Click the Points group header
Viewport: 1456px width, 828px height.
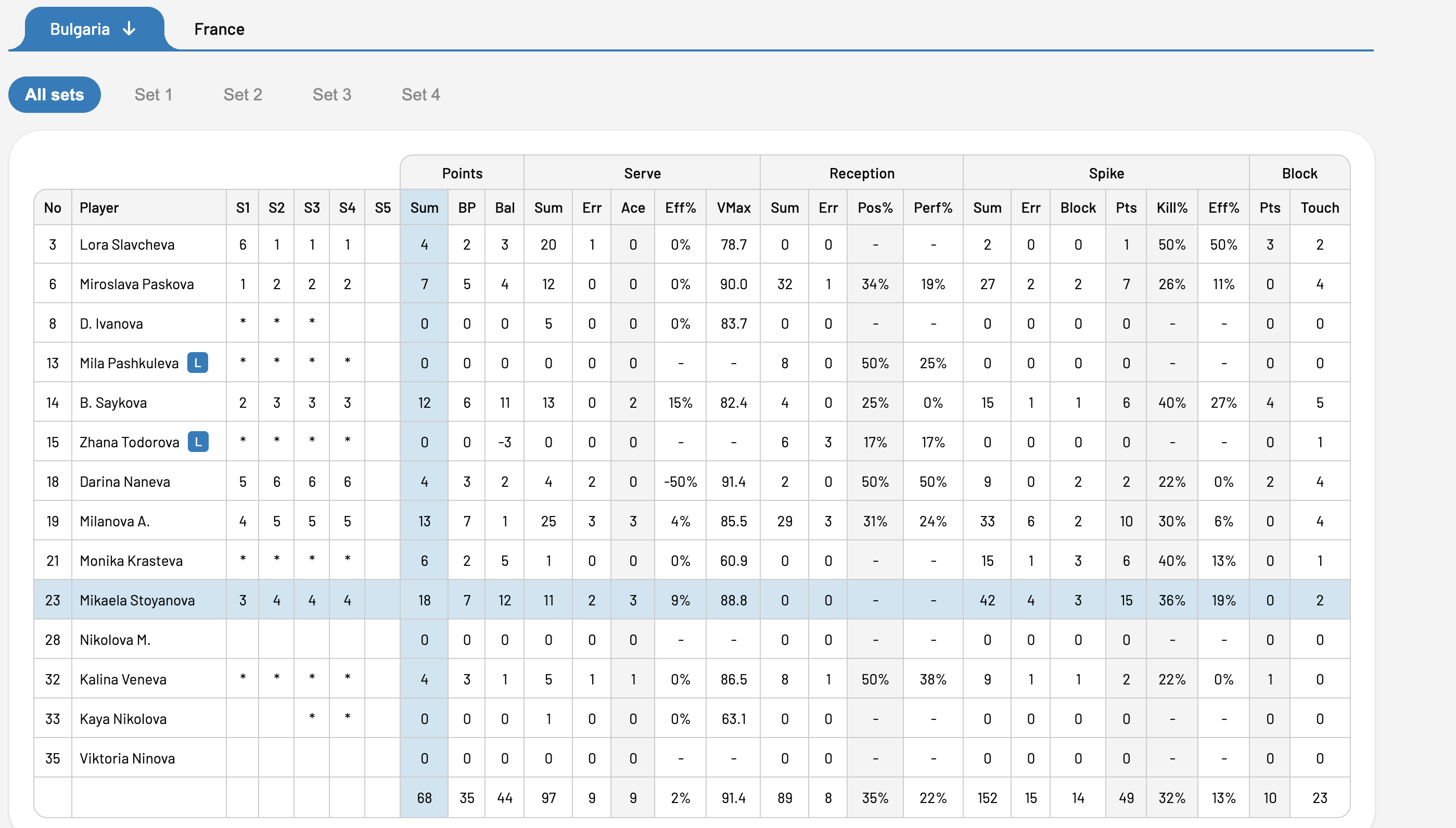[x=462, y=173]
